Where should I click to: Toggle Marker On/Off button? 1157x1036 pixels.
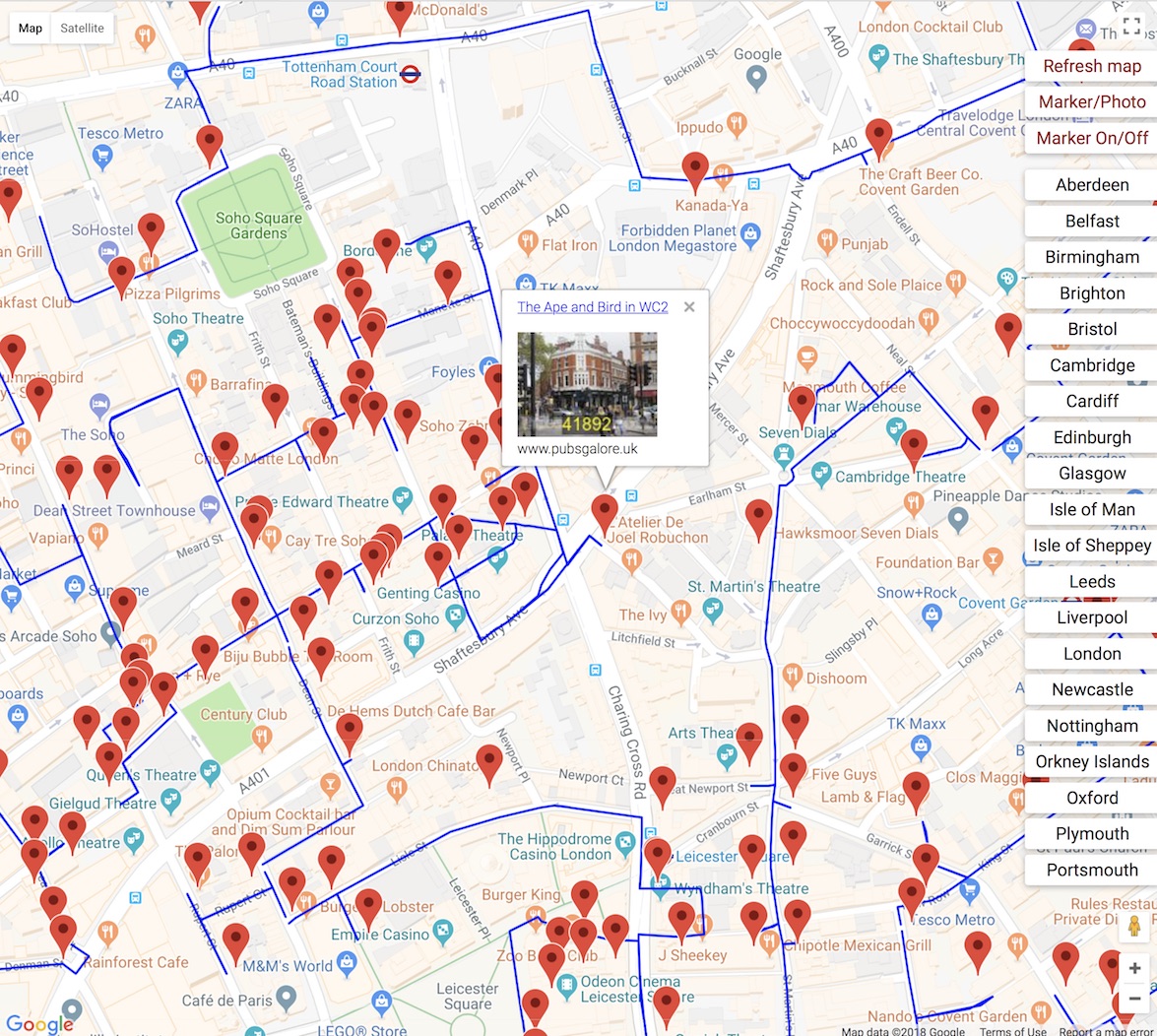pyautogui.click(x=1091, y=138)
